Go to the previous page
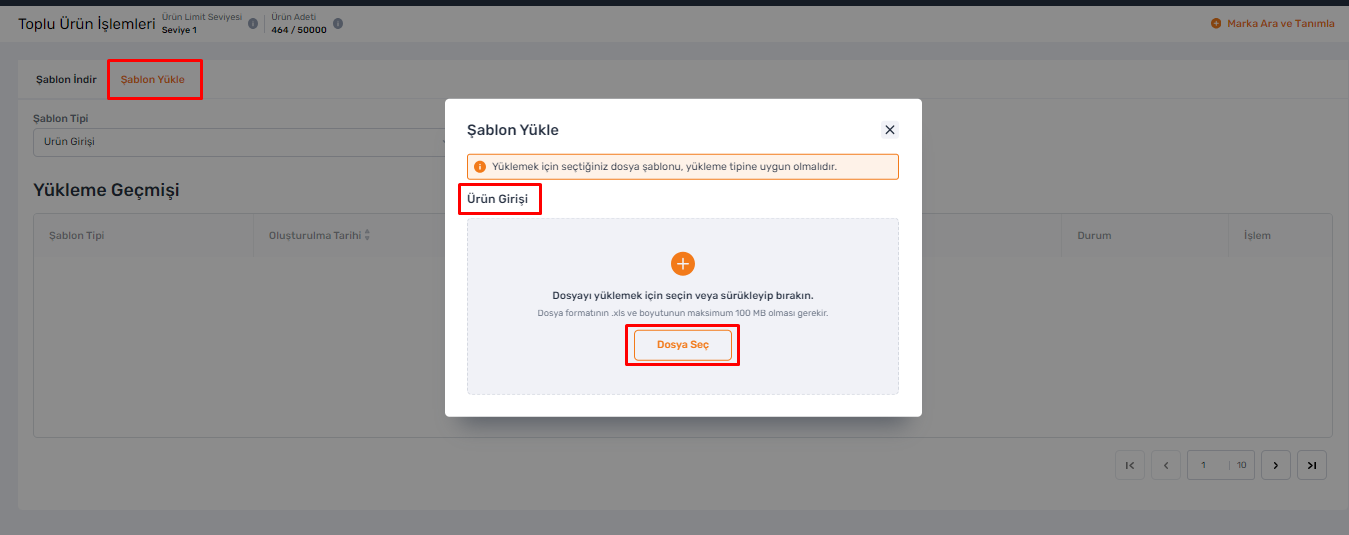This screenshot has height=535, width=1349. point(1166,465)
